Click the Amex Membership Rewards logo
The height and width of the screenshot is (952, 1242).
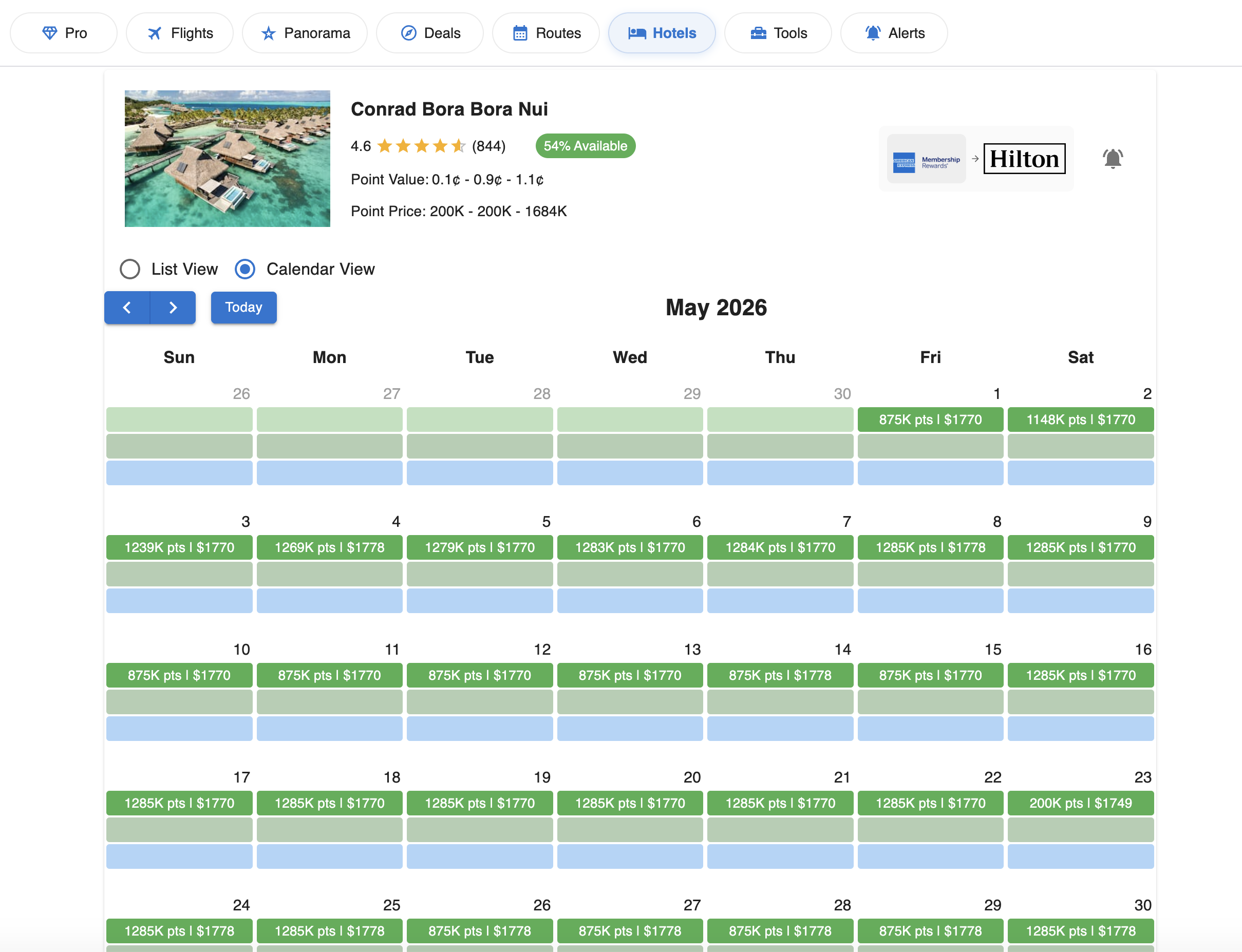926,159
